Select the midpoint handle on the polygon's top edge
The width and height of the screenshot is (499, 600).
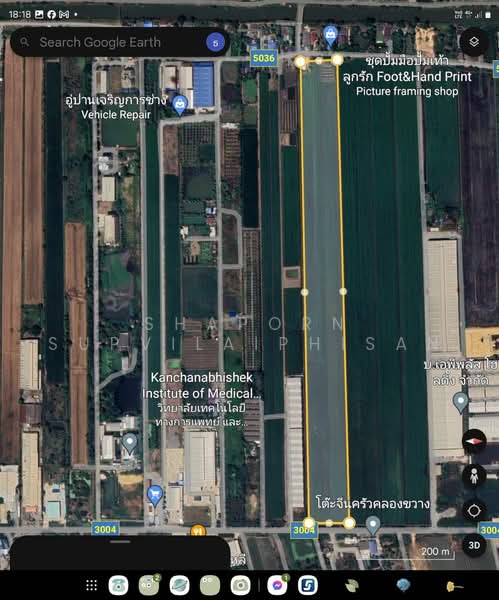(319, 60)
